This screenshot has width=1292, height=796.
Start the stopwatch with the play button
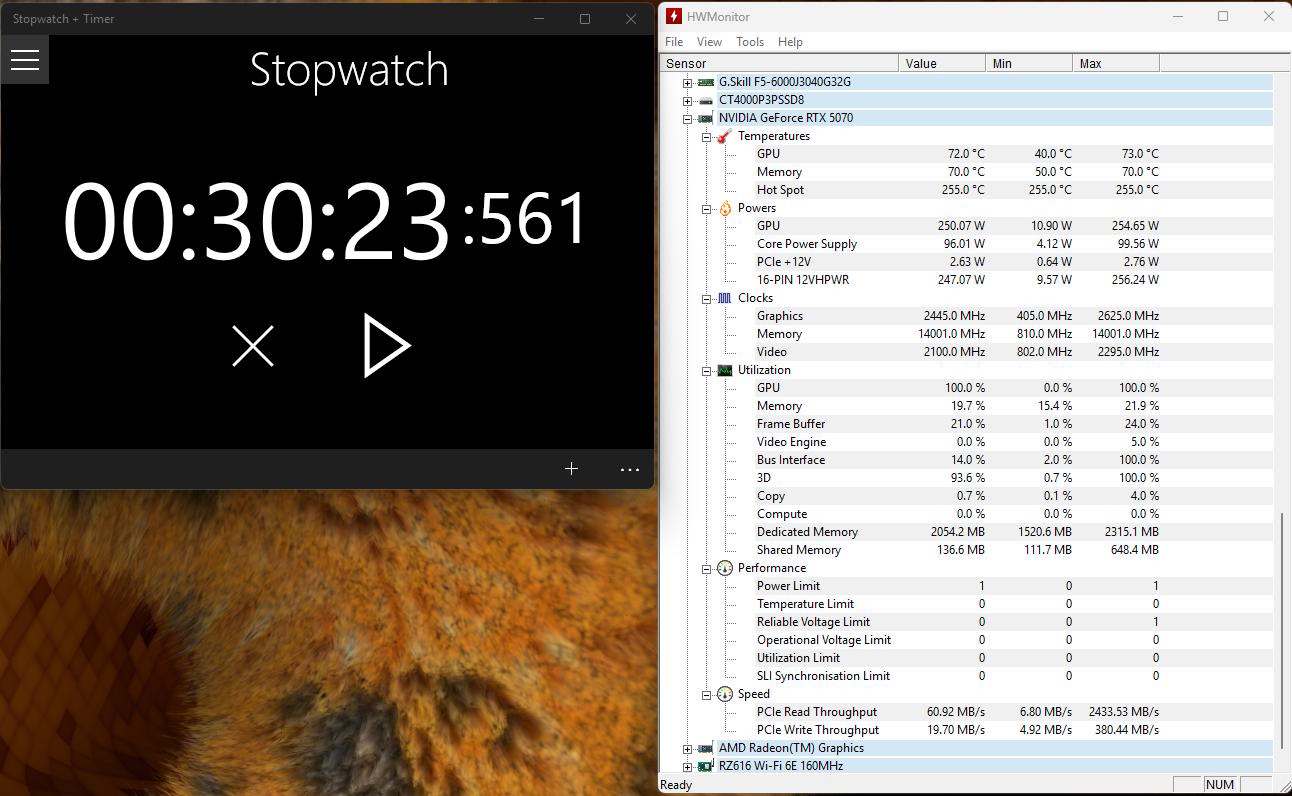point(387,346)
